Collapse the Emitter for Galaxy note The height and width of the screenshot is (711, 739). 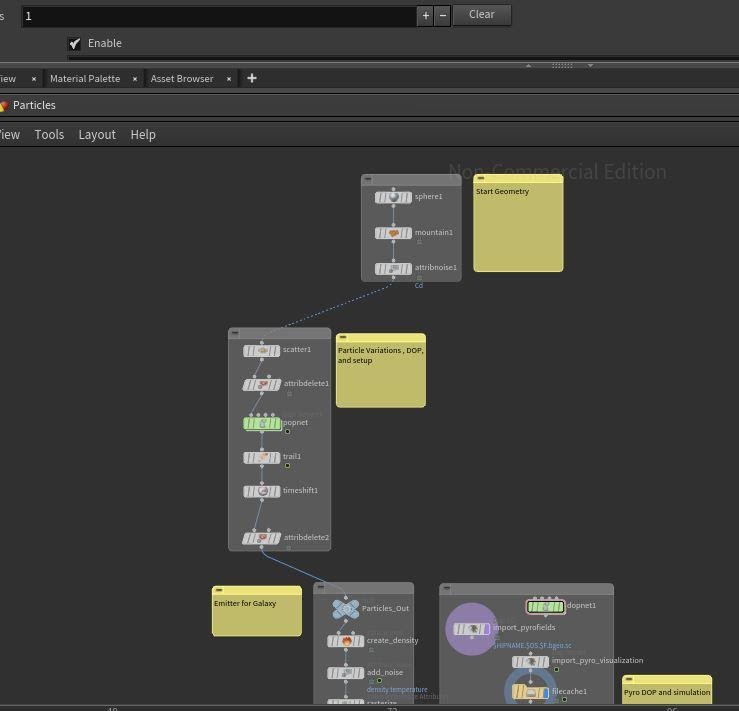tap(219, 591)
